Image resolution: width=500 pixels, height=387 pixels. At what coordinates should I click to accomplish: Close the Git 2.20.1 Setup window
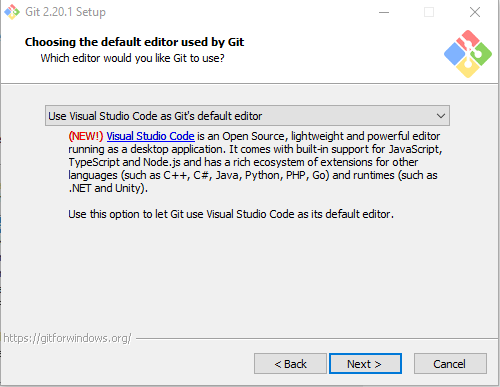[x=475, y=12]
